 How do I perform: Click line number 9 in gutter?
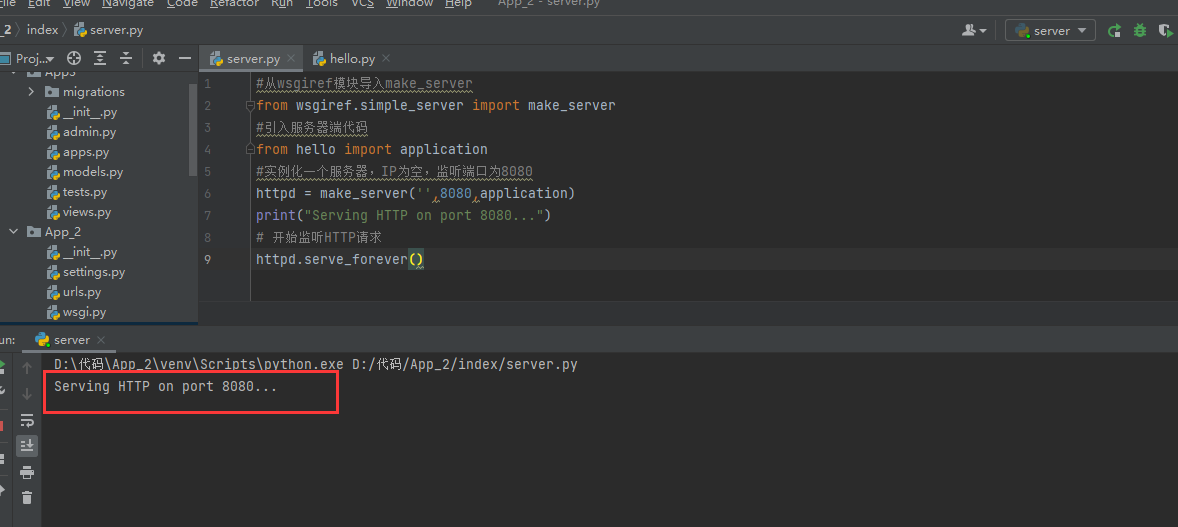[207, 259]
